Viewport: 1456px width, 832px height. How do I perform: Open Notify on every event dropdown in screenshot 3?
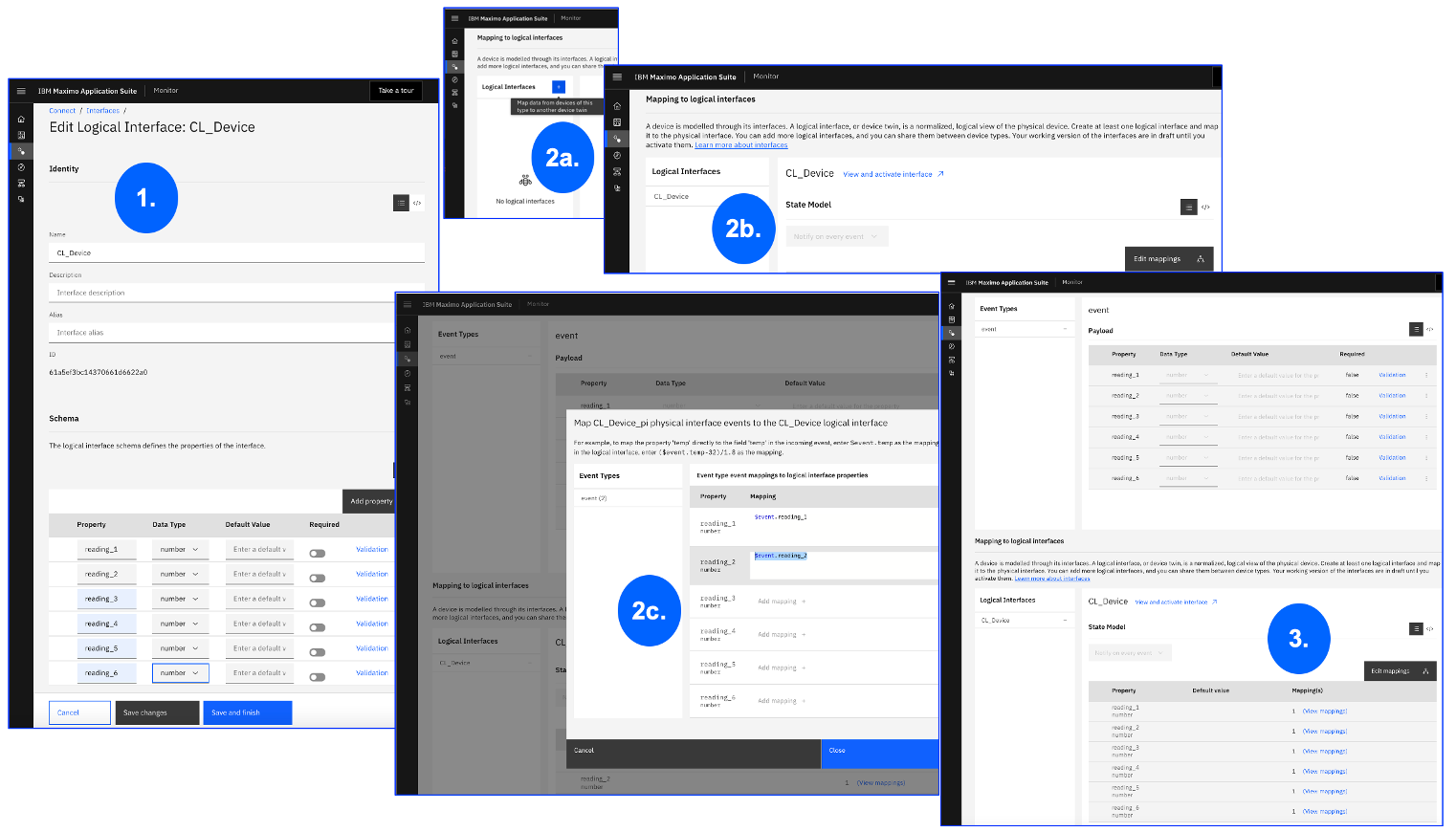[1130, 653]
